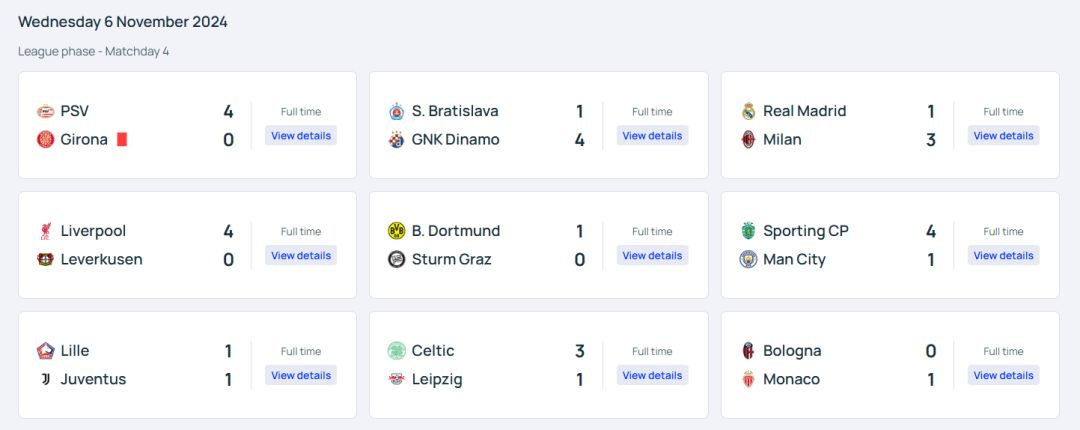The image size is (1080, 430).
Task: Select the GNK Dinamo team name
Action: [x=455, y=139]
